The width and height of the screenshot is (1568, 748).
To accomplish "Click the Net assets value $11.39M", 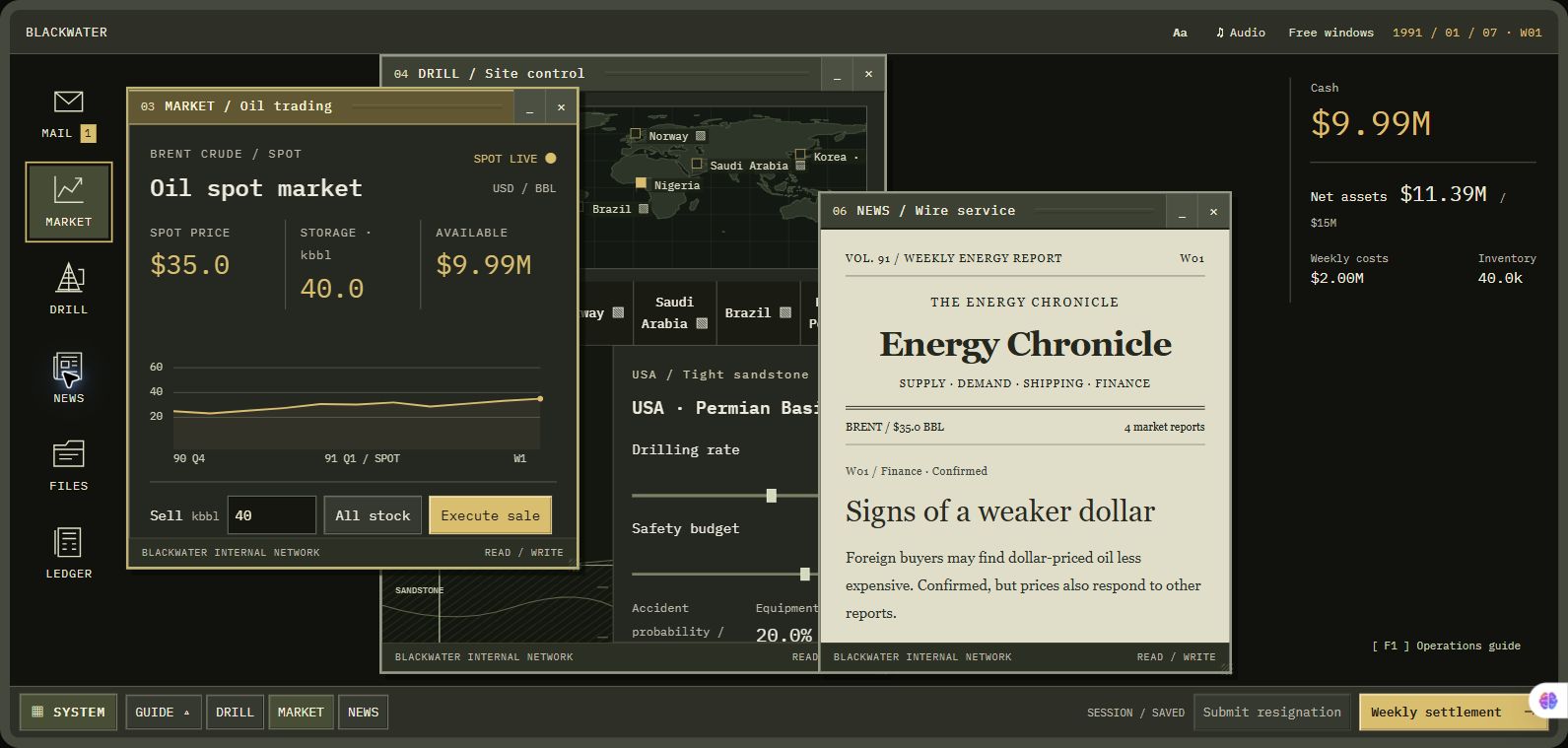I will pyautogui.click(x=1443, y=194).
